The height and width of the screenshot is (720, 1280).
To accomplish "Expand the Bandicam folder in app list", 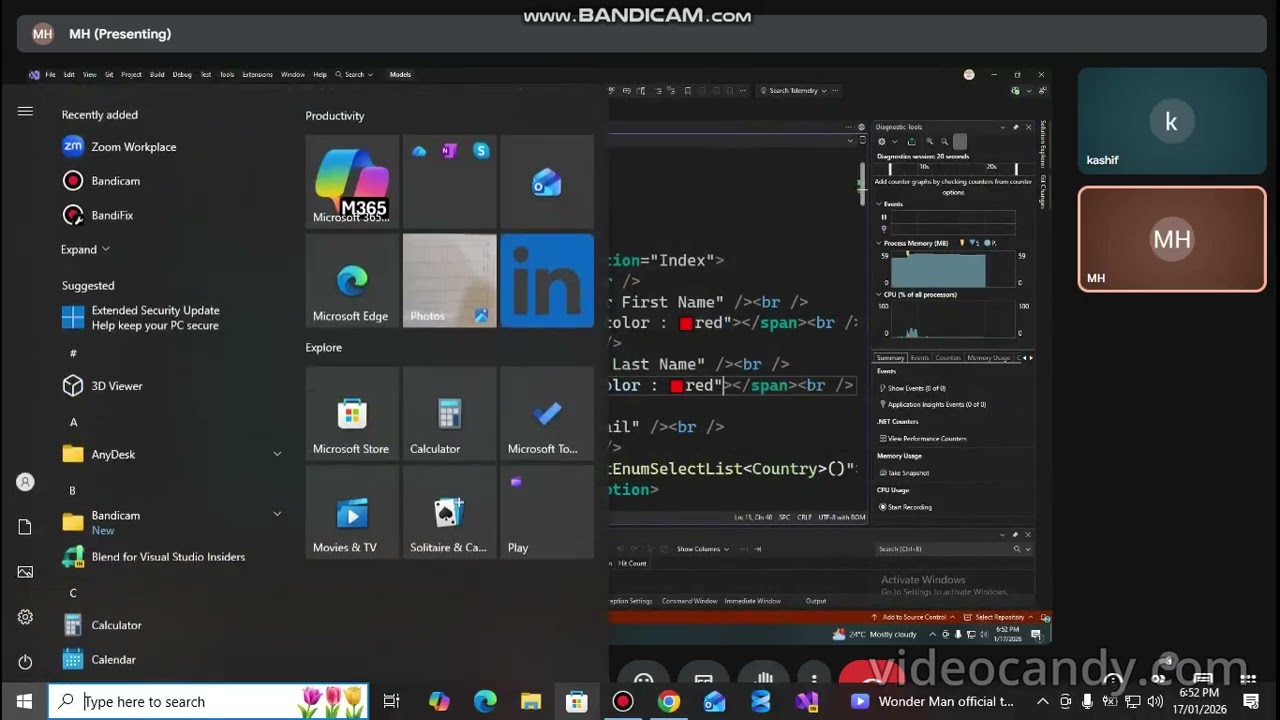I will pyautogui.click(x=277, y=514).
